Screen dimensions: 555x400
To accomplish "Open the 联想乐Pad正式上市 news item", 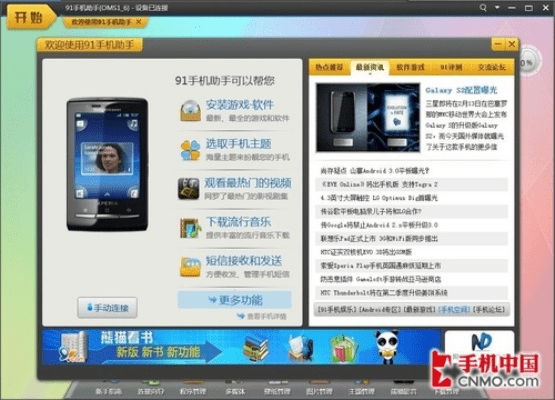I will click(x=379, y=239).
